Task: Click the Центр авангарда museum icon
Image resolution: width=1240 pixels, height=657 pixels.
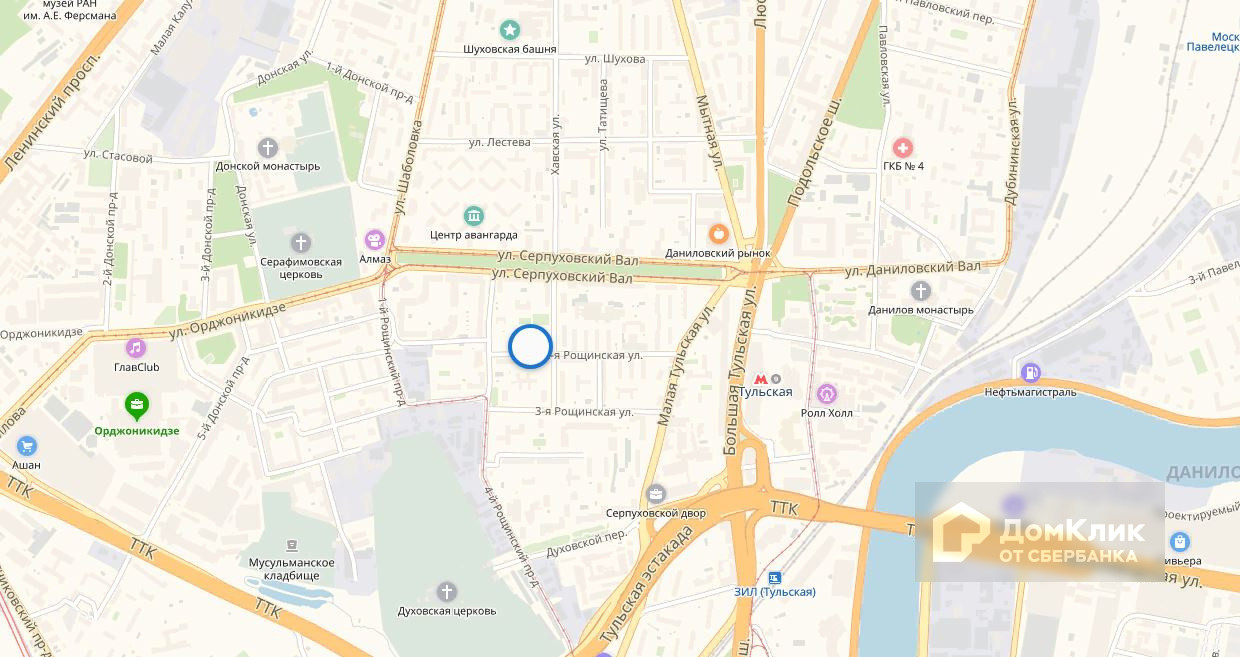Action: coord(473,215)
